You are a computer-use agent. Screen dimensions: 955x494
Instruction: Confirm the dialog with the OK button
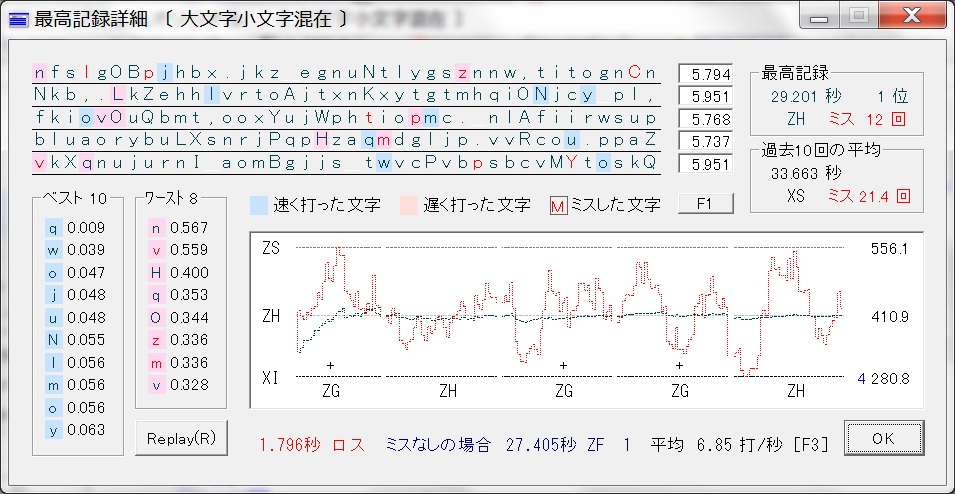(x=883, y=438)
